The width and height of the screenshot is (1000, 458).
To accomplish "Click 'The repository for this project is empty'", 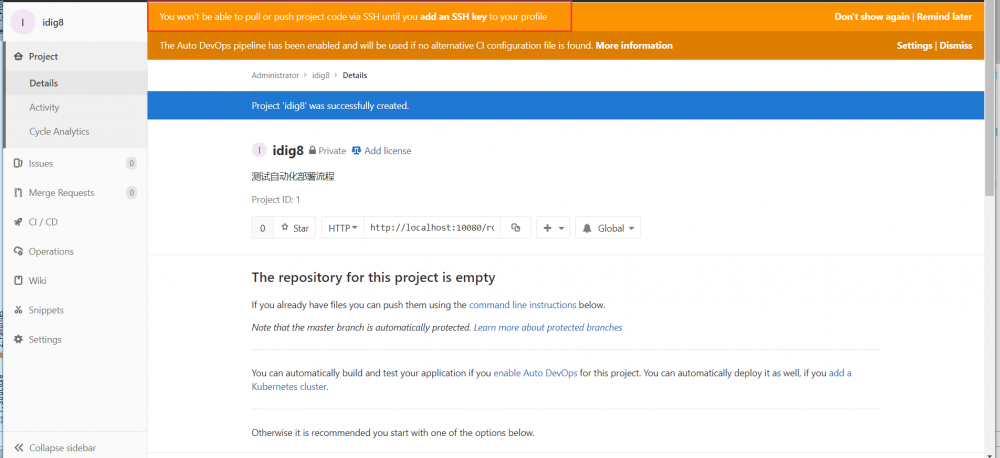I will (x=373, y=277).
